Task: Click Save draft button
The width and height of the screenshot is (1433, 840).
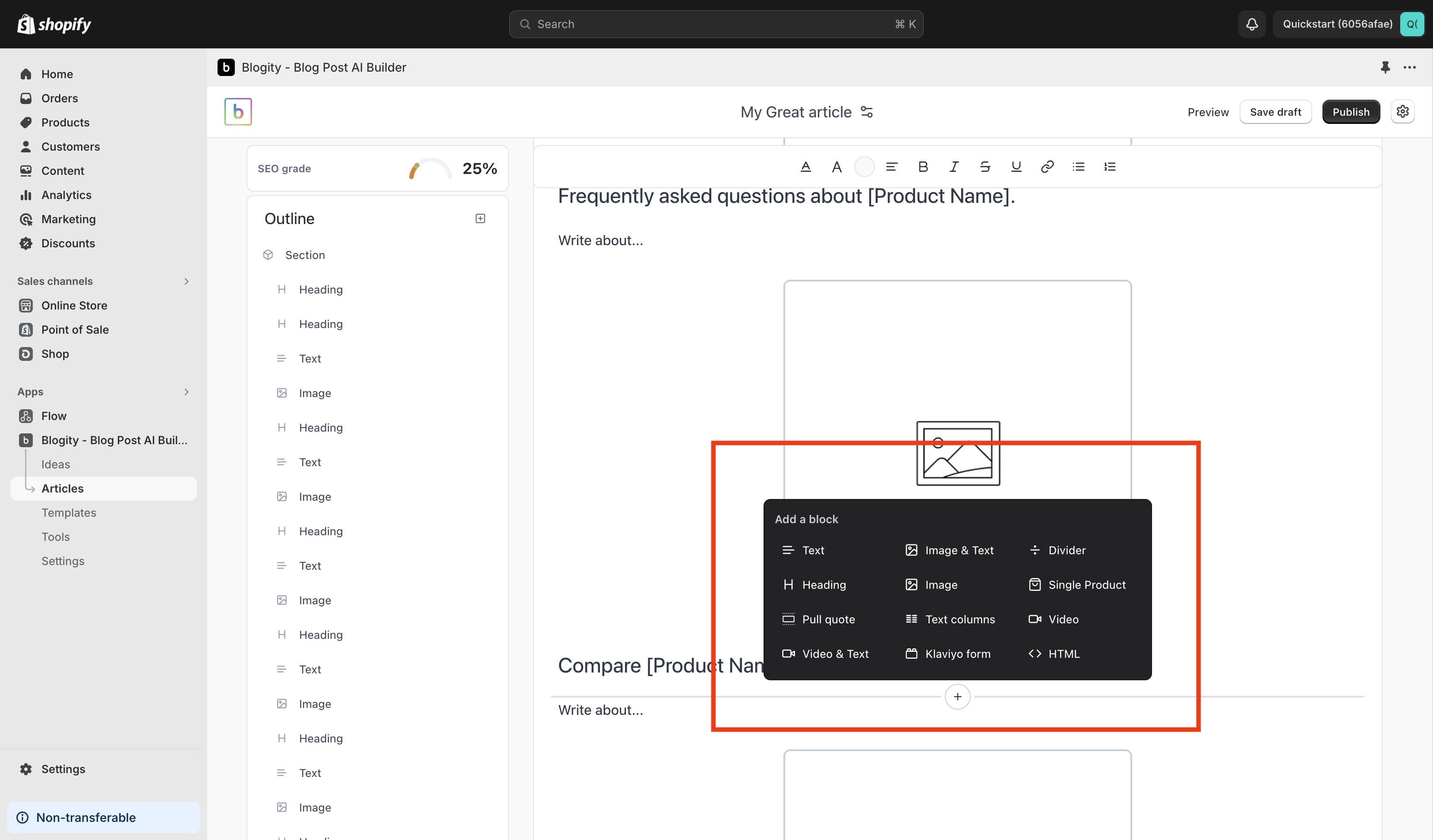Action: pos(1275,112)
